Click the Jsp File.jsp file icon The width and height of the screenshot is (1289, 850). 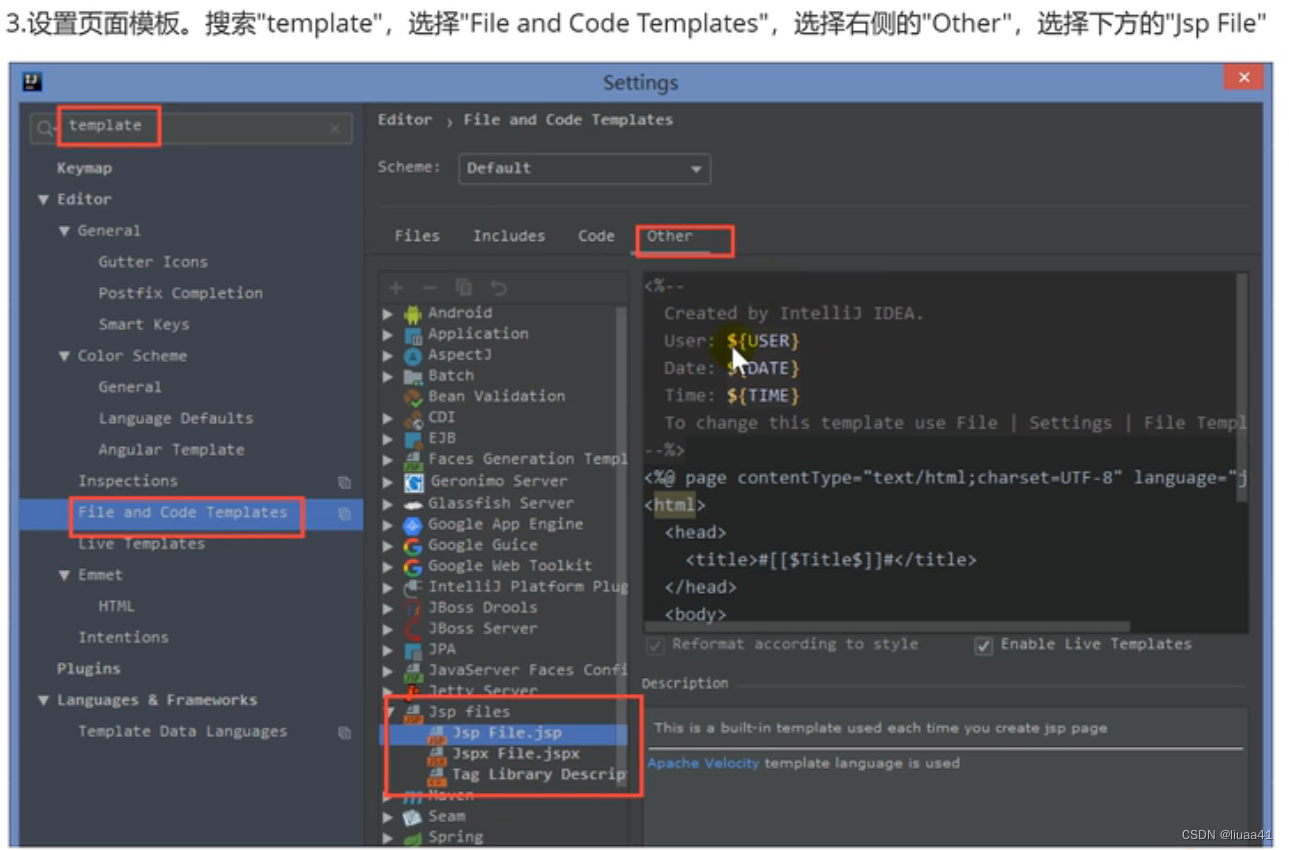pos(436,735)
